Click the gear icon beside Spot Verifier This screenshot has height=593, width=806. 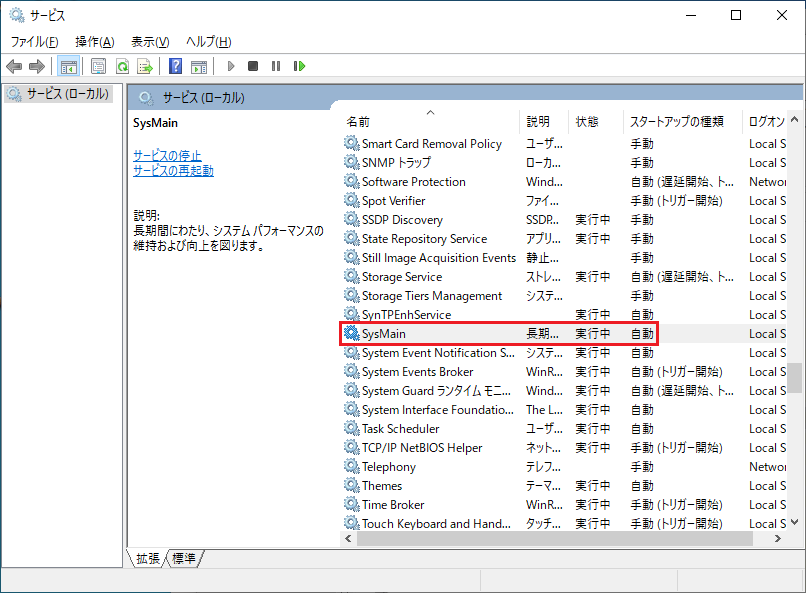(352, 200)
